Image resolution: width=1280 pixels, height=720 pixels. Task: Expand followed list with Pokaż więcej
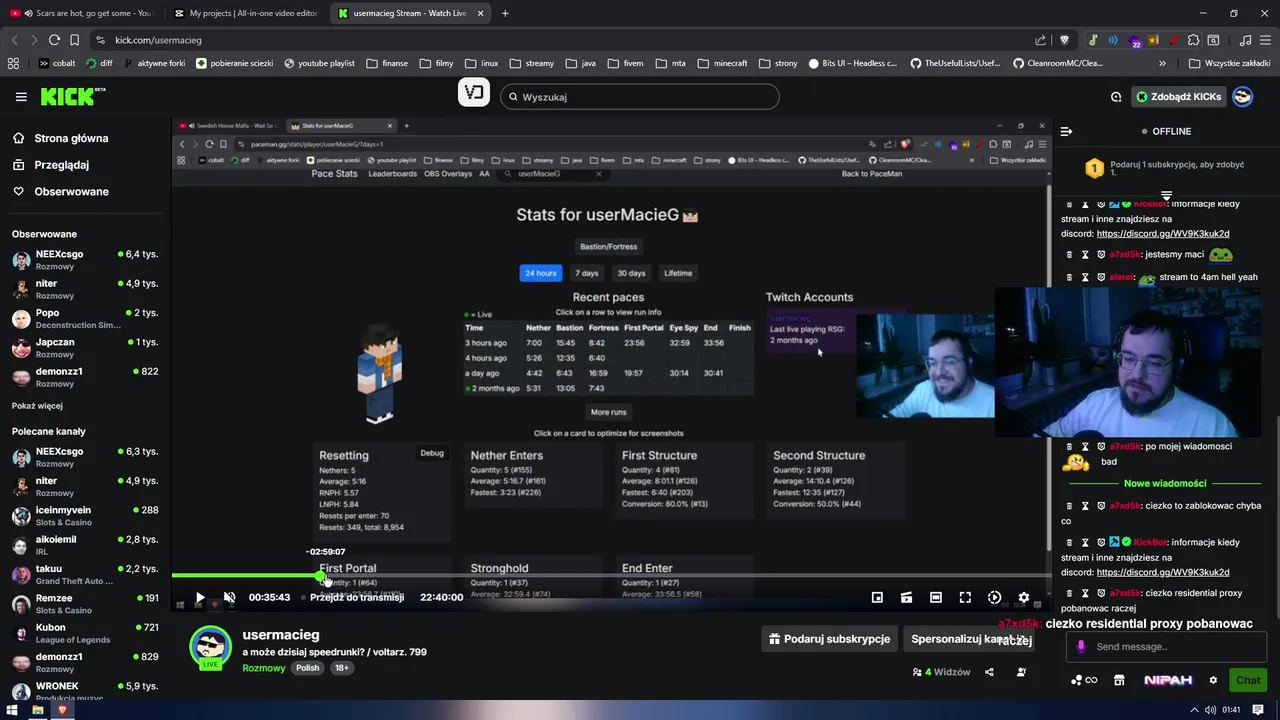37,406
